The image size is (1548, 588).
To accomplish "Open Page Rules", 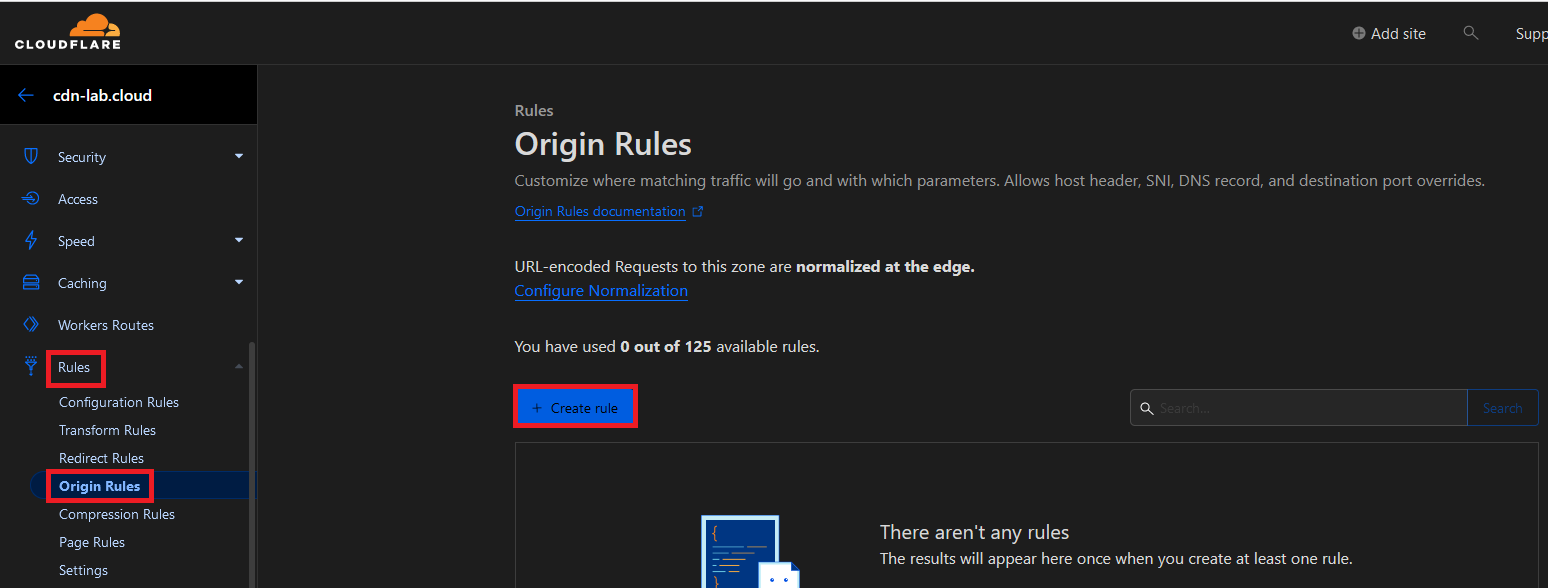I will (x=92, y=542).
